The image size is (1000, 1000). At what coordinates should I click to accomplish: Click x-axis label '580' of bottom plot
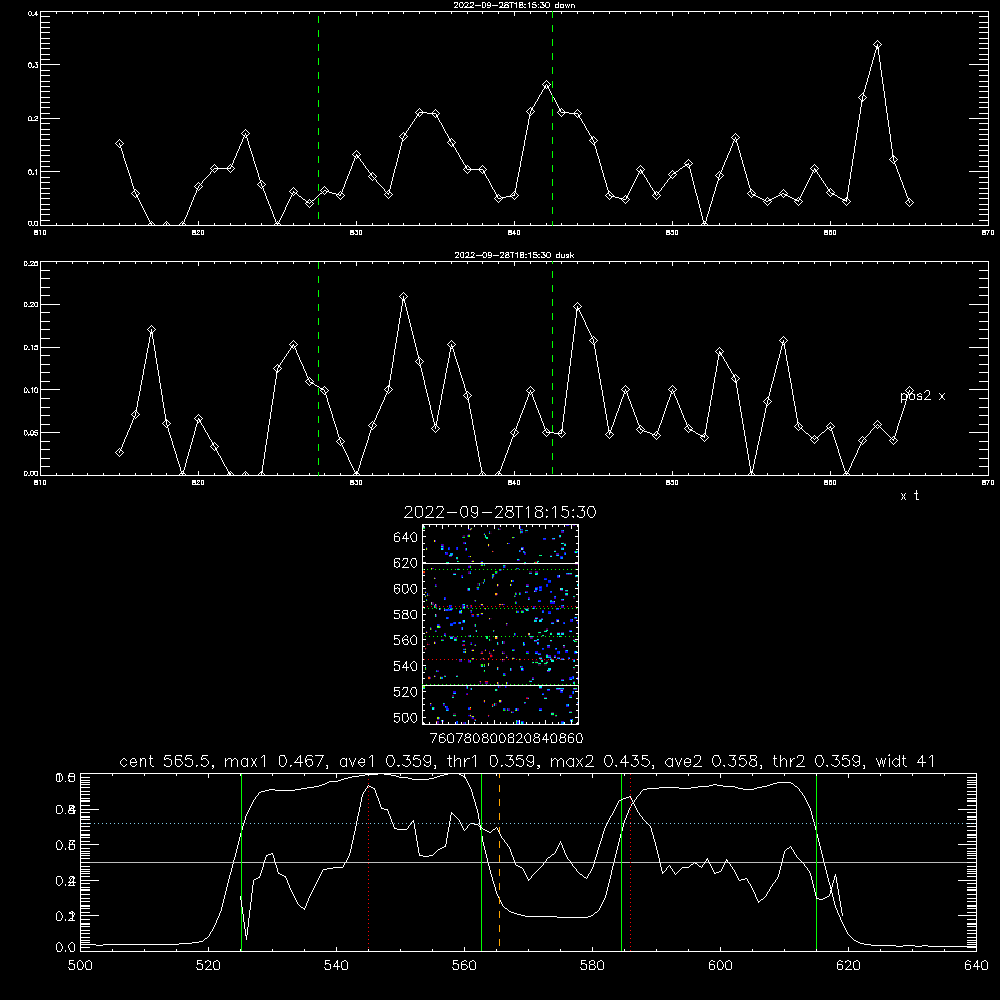point(592,966)
